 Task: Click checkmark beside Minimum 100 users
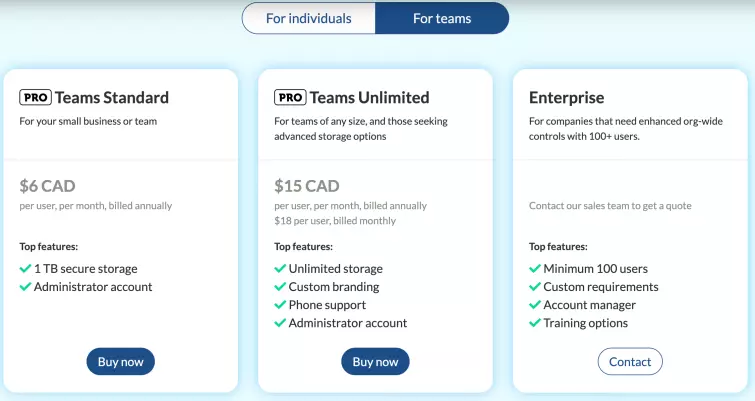coord(535,268)
